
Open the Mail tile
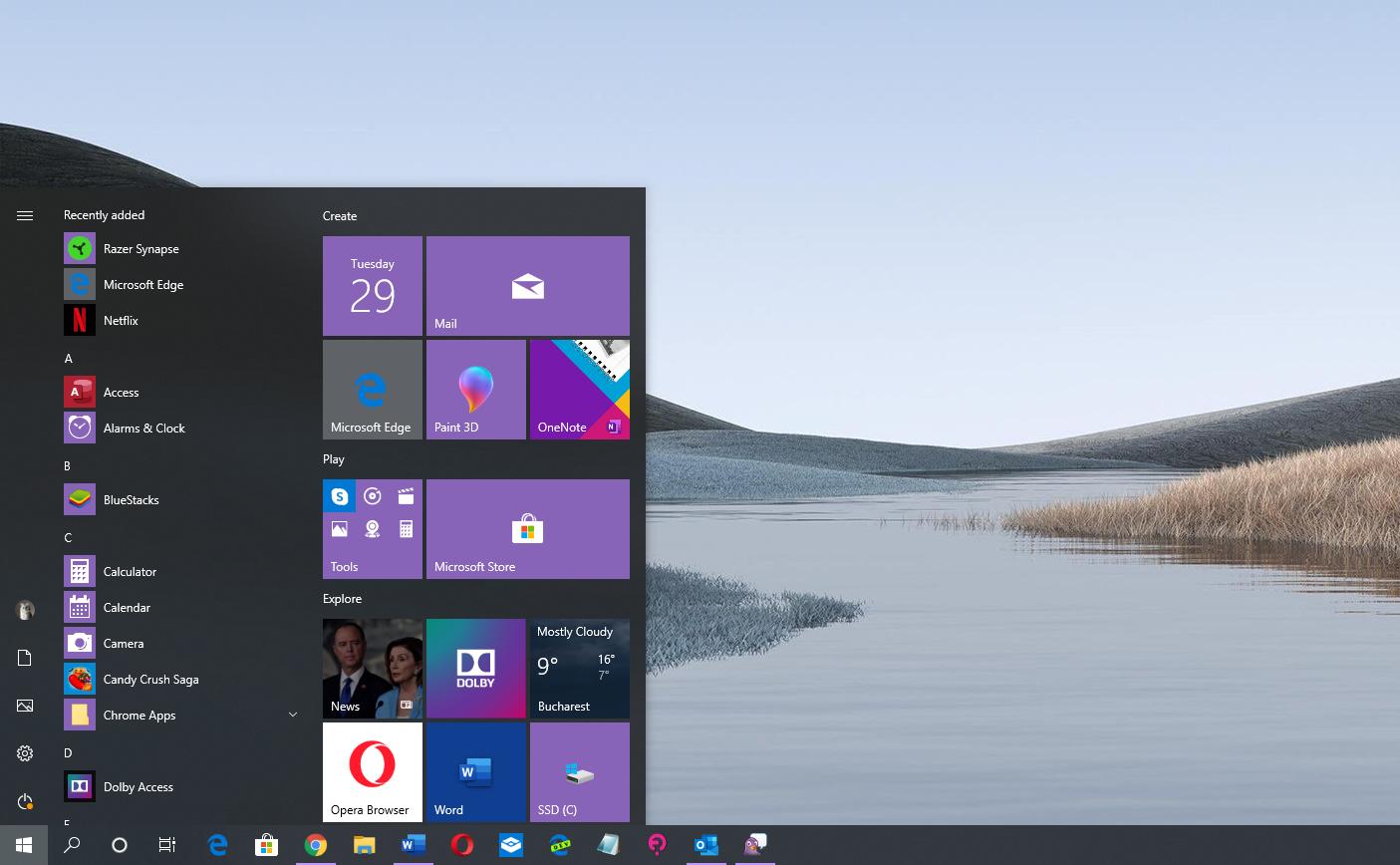(528, 286)
